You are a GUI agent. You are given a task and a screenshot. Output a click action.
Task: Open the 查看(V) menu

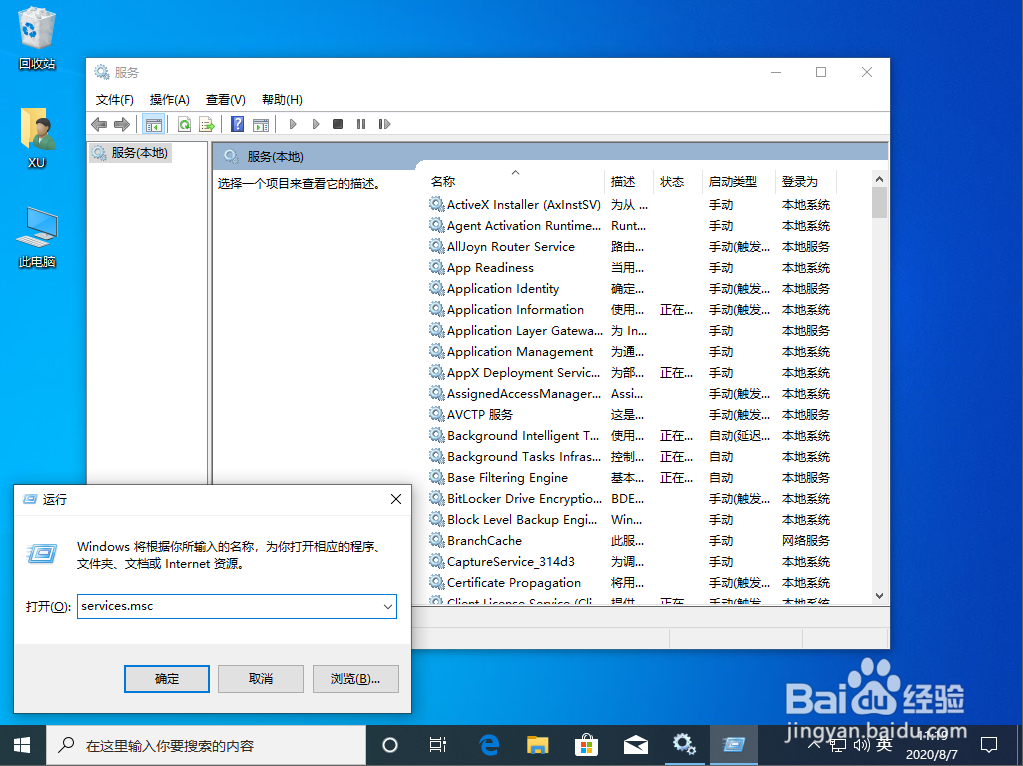225,99
